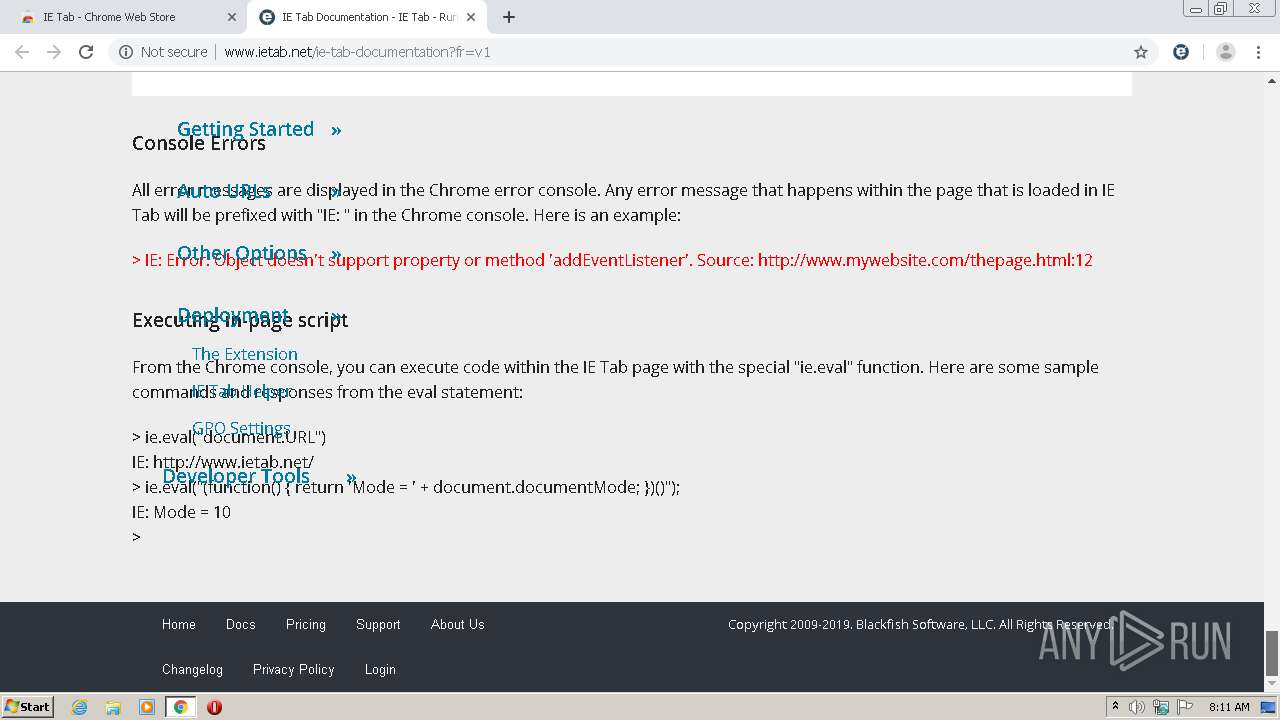Open Privacy Policy footer link
Viewport: 1280px width, 720px height.
coord(294,669)
